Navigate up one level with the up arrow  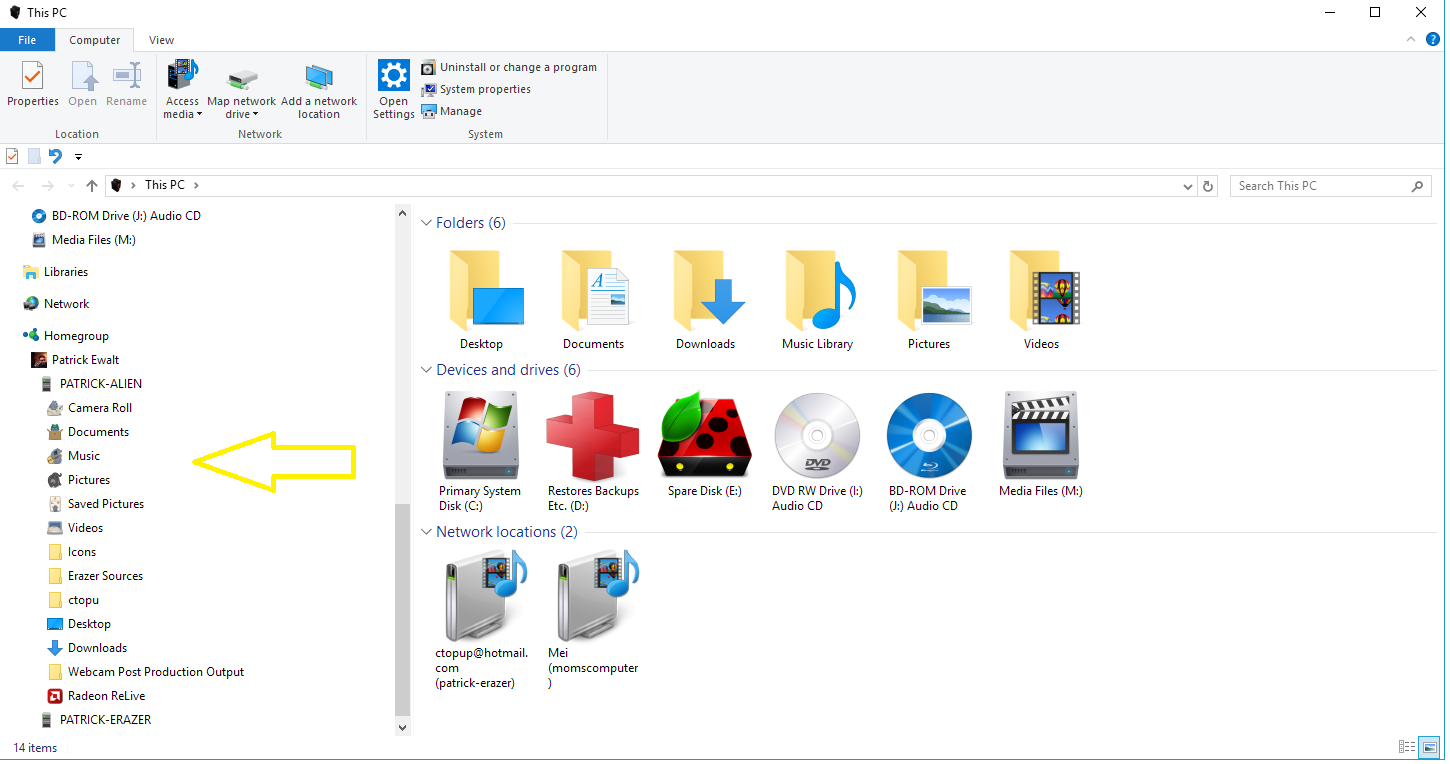[x=91, y=185]
